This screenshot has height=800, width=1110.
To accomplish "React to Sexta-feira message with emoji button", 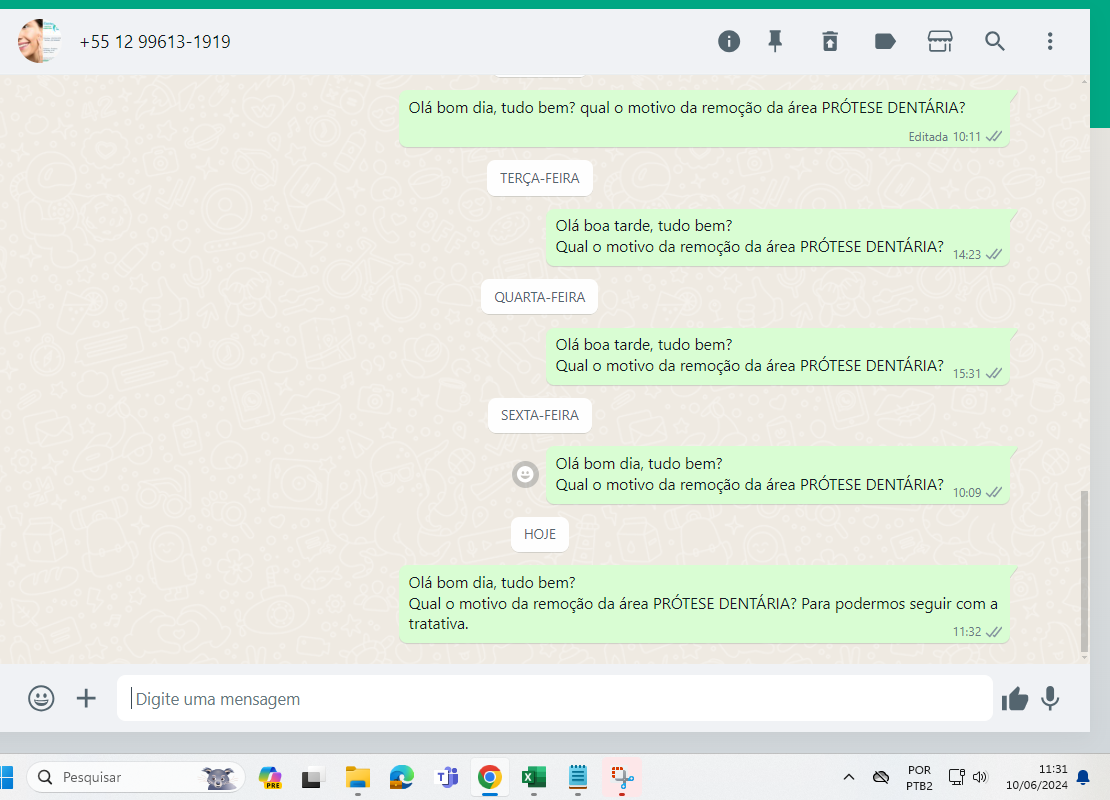I will [x=525, y=474].
